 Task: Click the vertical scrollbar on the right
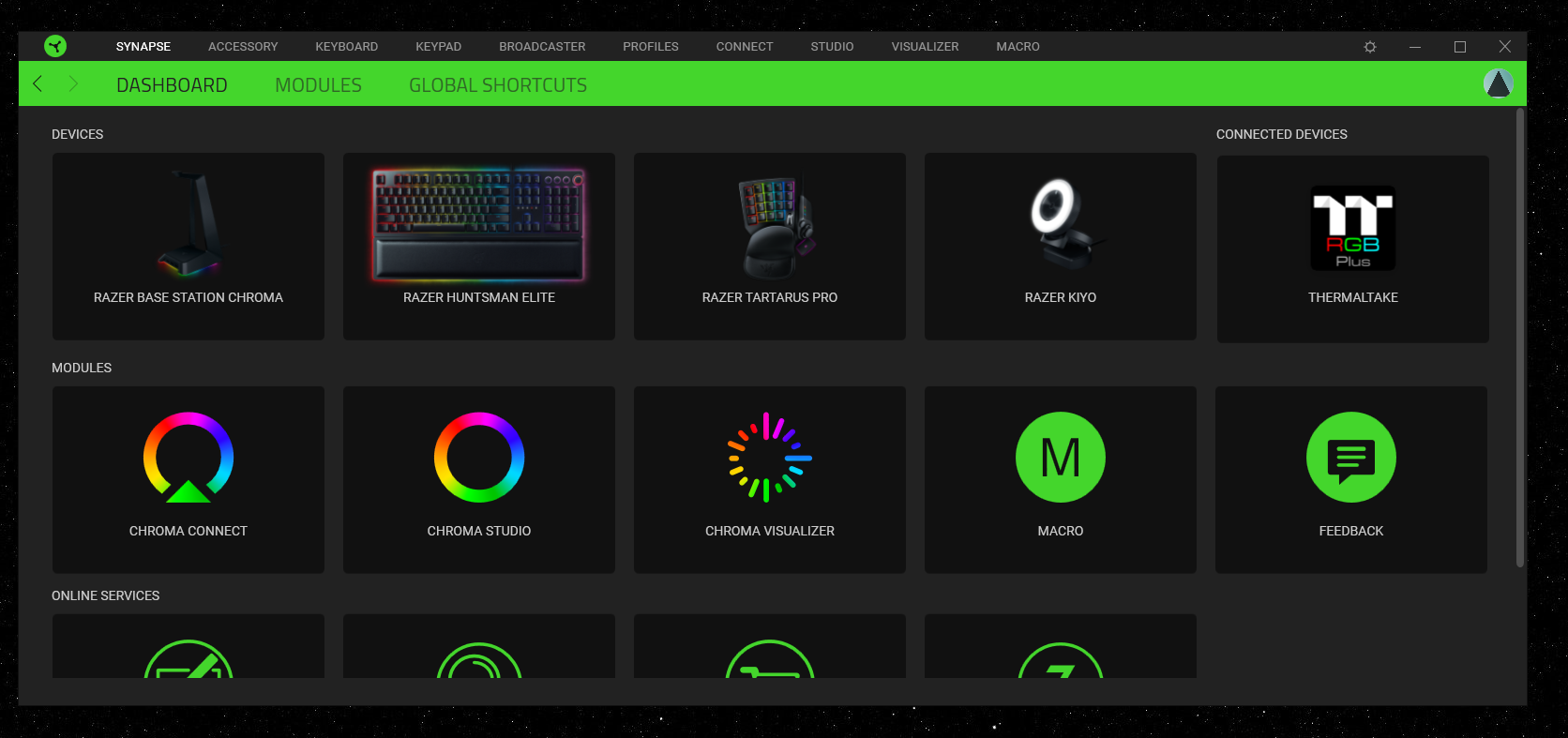tap(1520, 338)
